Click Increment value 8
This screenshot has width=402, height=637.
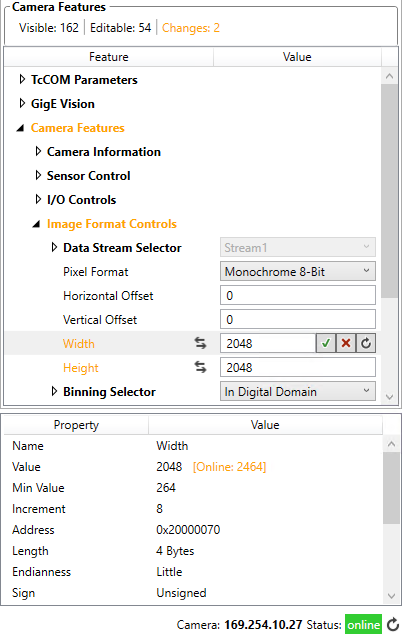[159, 509]
